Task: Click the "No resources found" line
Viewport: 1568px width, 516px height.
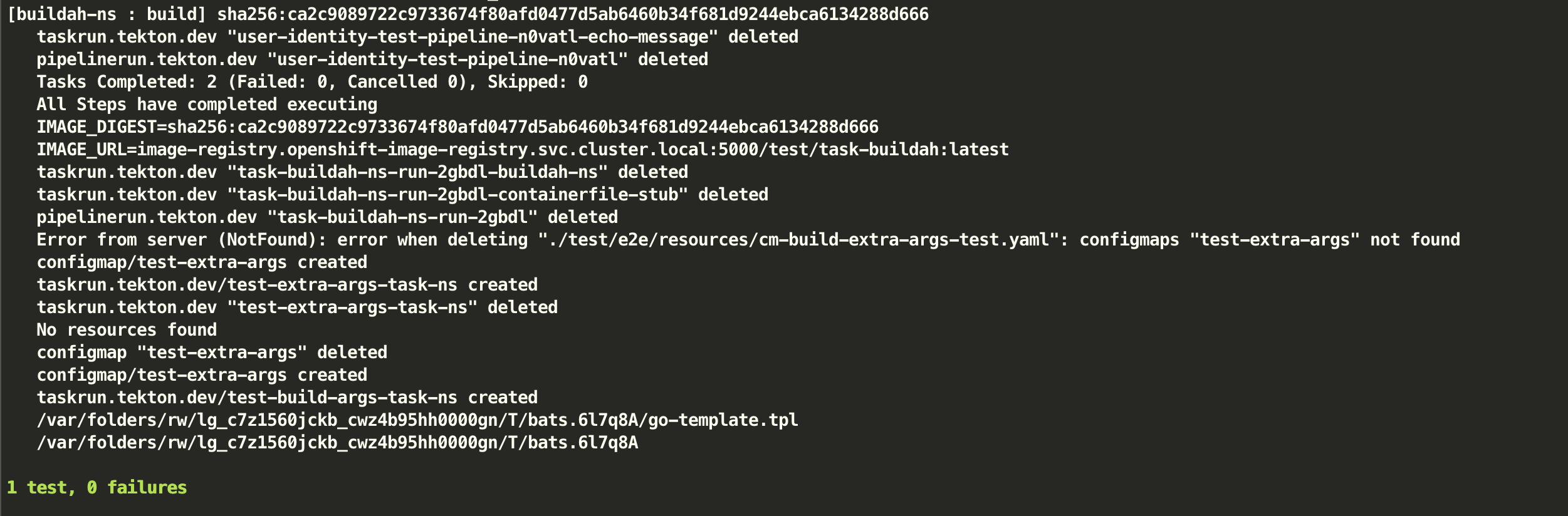Action: point(127,330)
